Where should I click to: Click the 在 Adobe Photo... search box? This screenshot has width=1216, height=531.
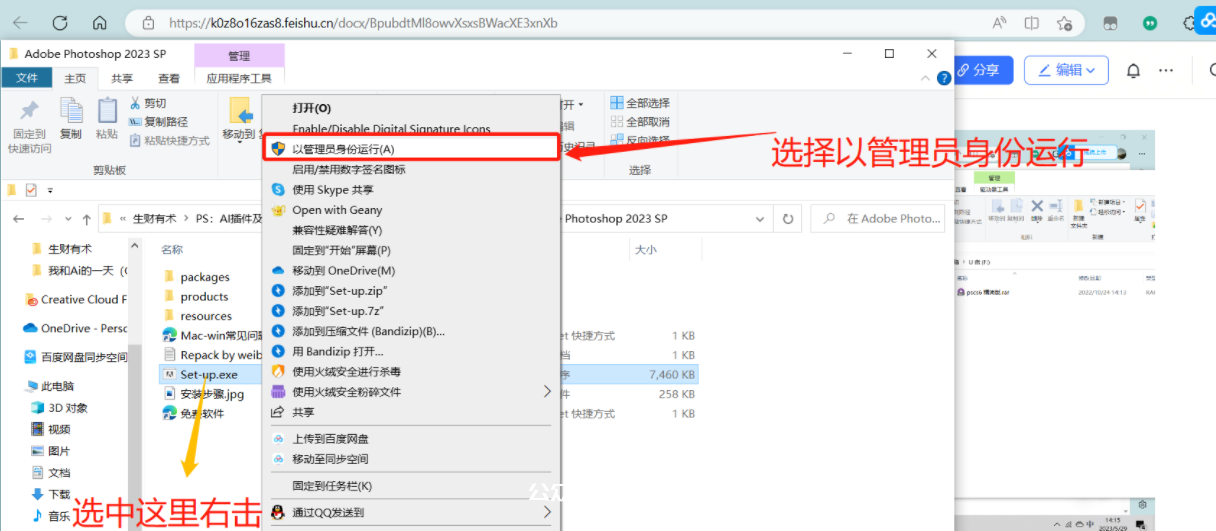tap(878, 218)
